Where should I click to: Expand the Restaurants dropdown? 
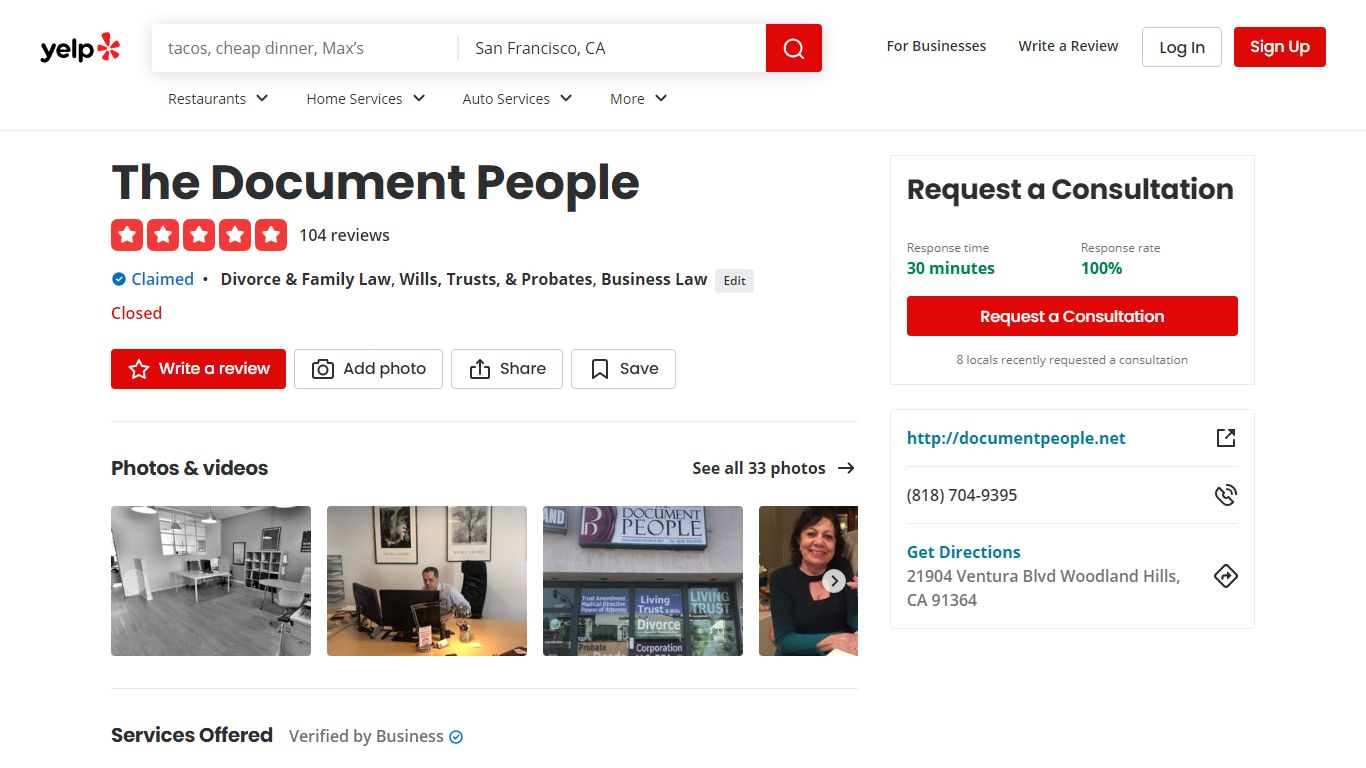(218, 98)
